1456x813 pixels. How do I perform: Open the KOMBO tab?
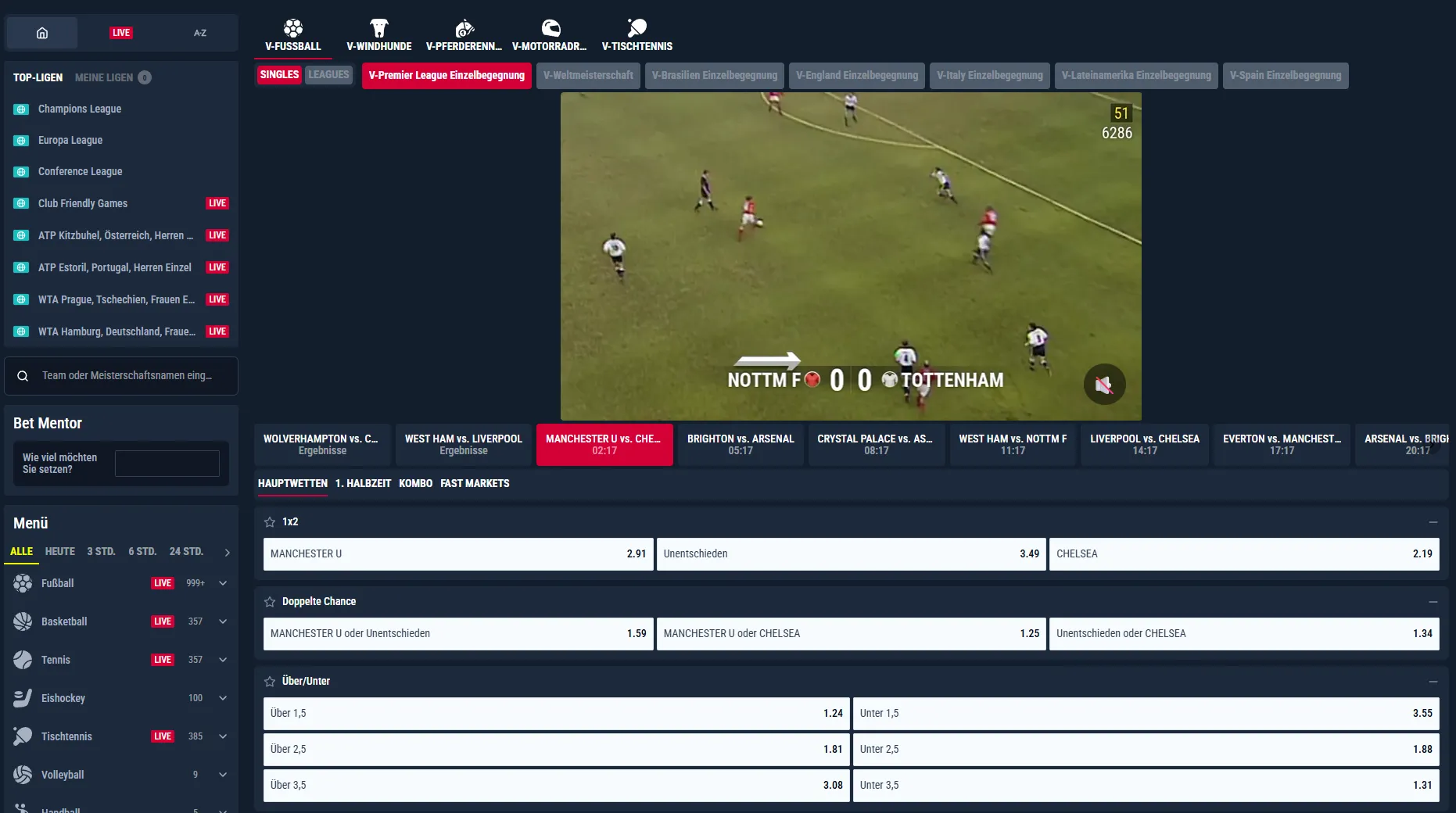pos(415,484)
